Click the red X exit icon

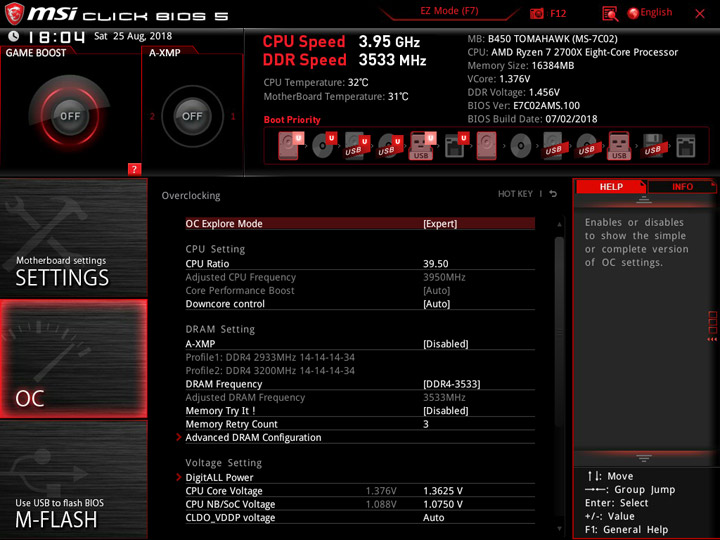point(700,14)
